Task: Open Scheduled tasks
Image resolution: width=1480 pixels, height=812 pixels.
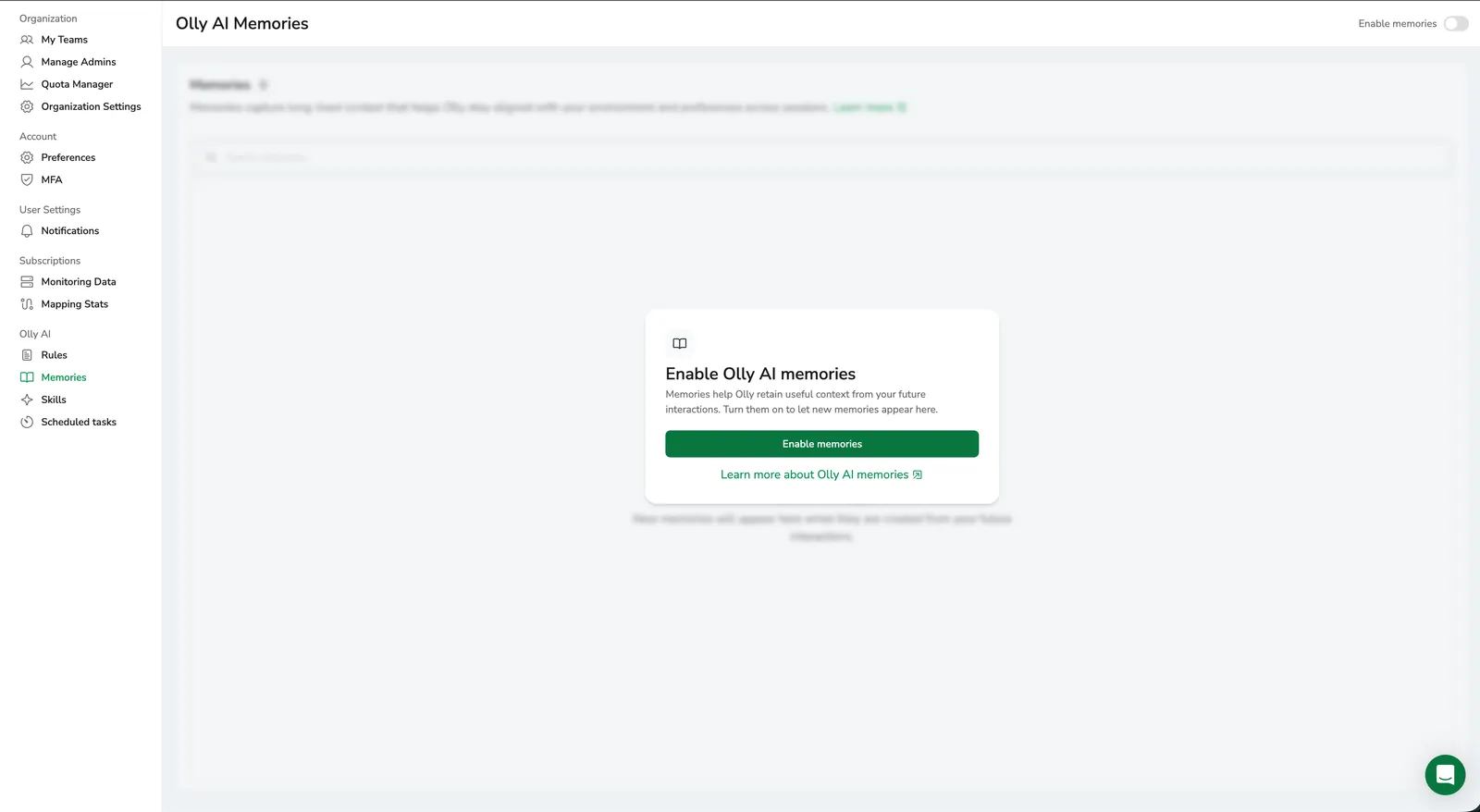Action: 79,422
